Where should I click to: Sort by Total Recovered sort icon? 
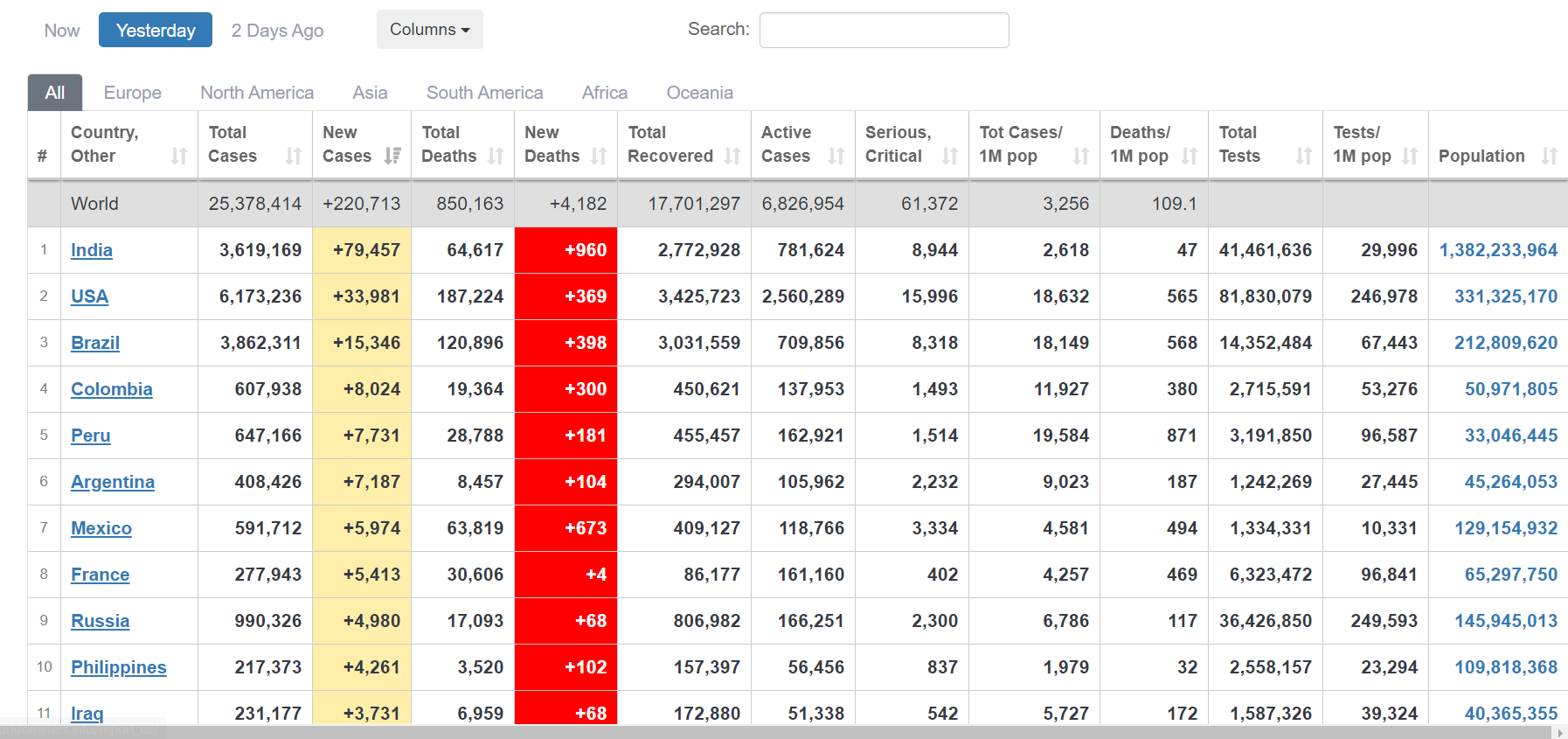click(x=732, y=156)
